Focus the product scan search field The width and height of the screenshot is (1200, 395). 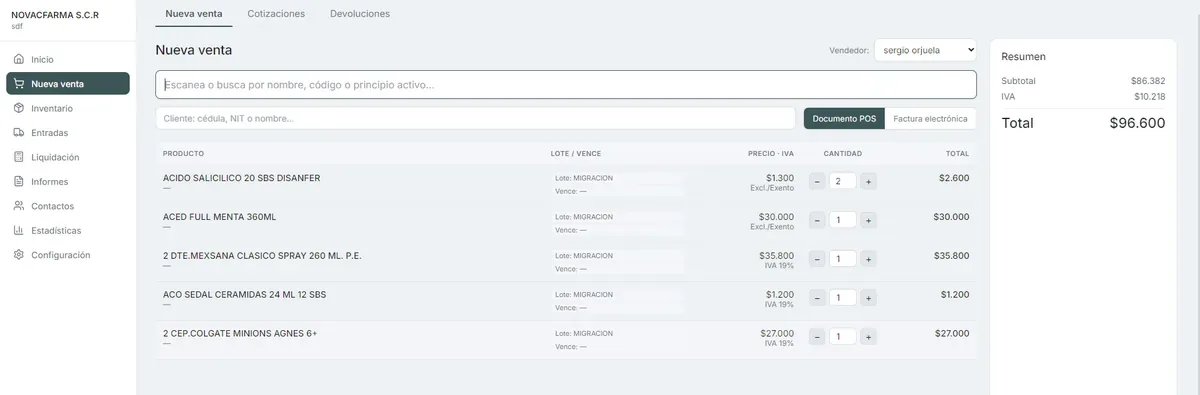566,85
